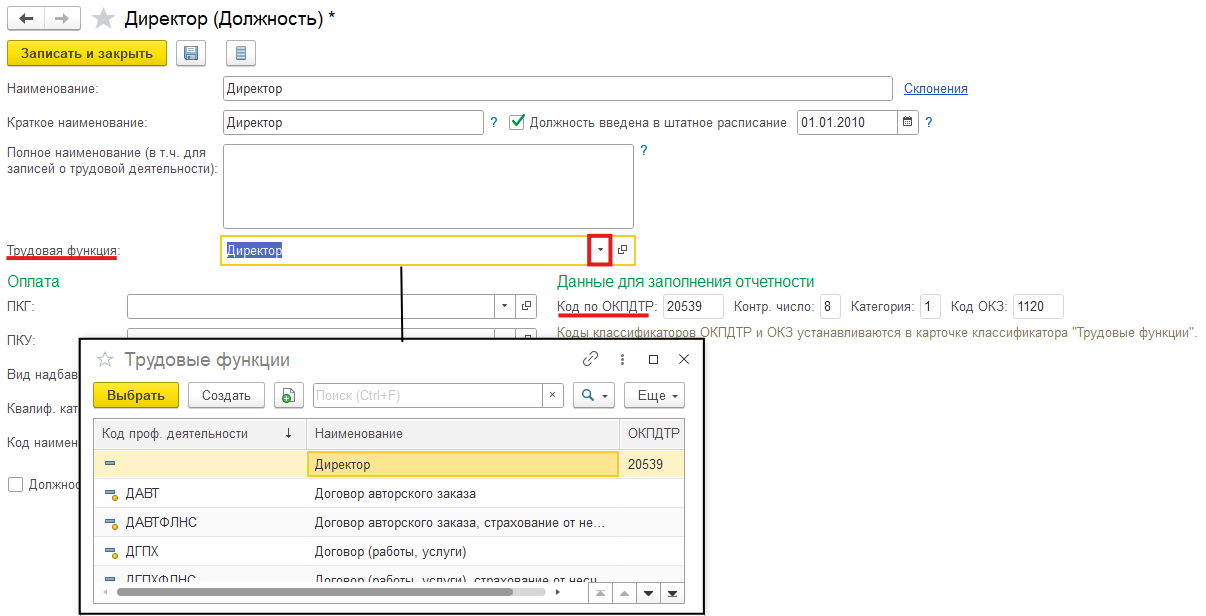Click the Код ОКЗ field 1120
The height and width of the screenshot is (616, 1206).
click(x=1038, y=307)
